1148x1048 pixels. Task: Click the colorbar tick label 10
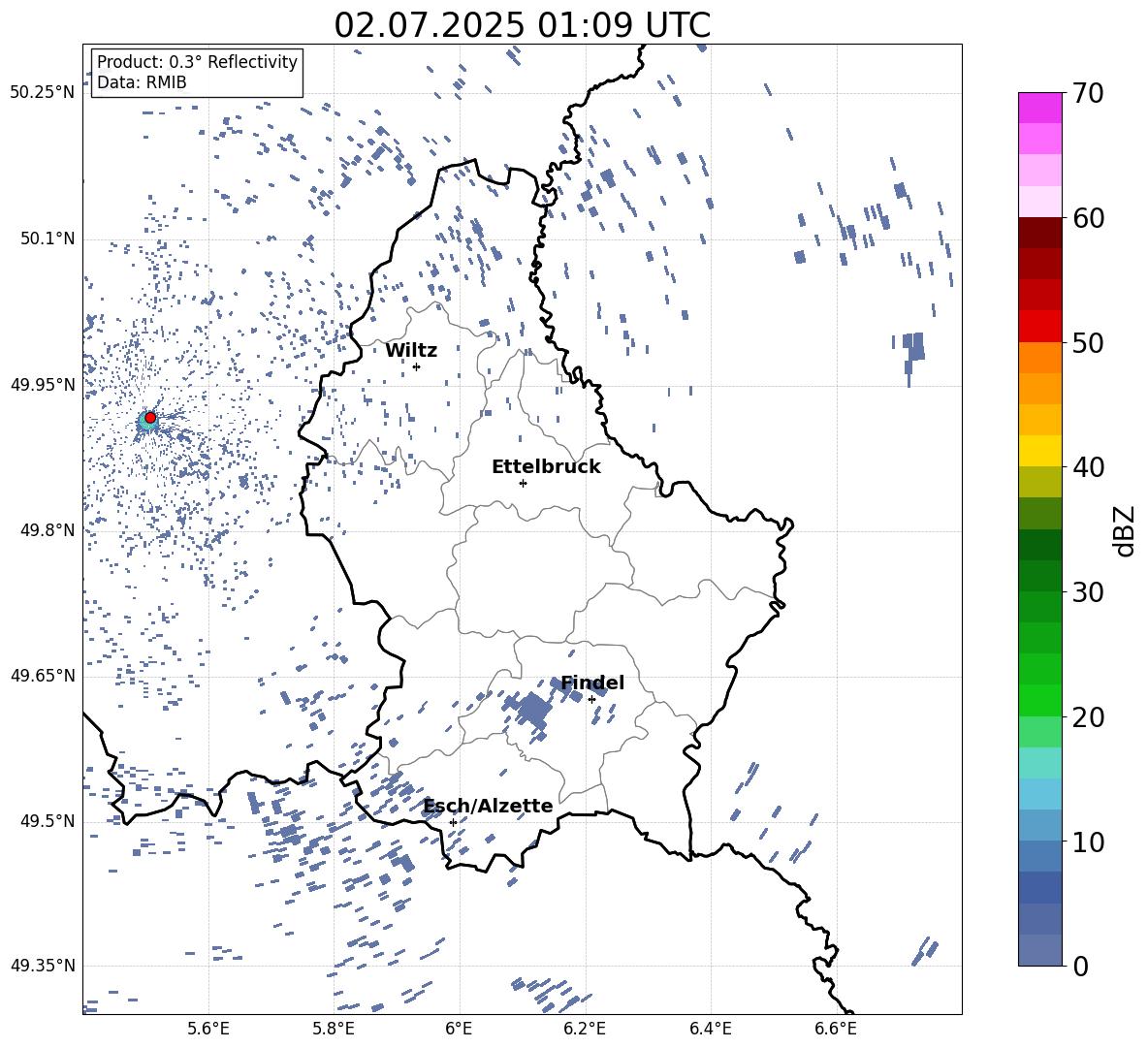tap(1087, 842)
